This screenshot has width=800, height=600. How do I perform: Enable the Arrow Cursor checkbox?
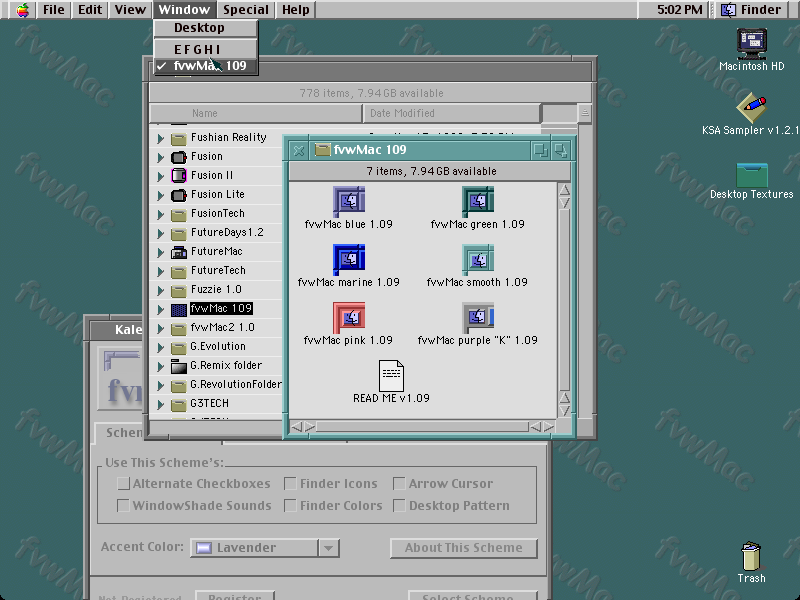tap(399, 483)
